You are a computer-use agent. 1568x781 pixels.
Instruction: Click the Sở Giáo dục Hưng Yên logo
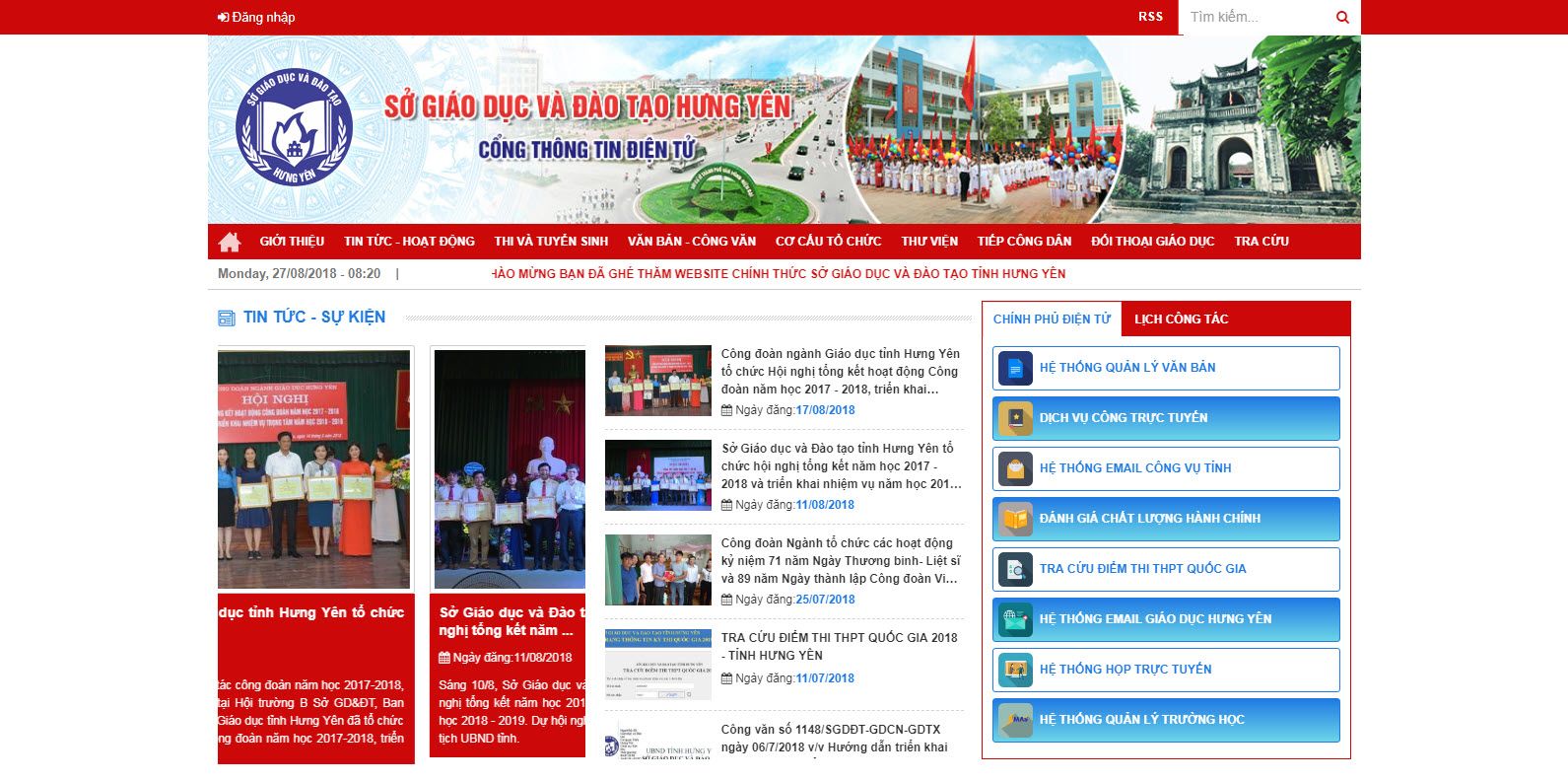[294, 128]
